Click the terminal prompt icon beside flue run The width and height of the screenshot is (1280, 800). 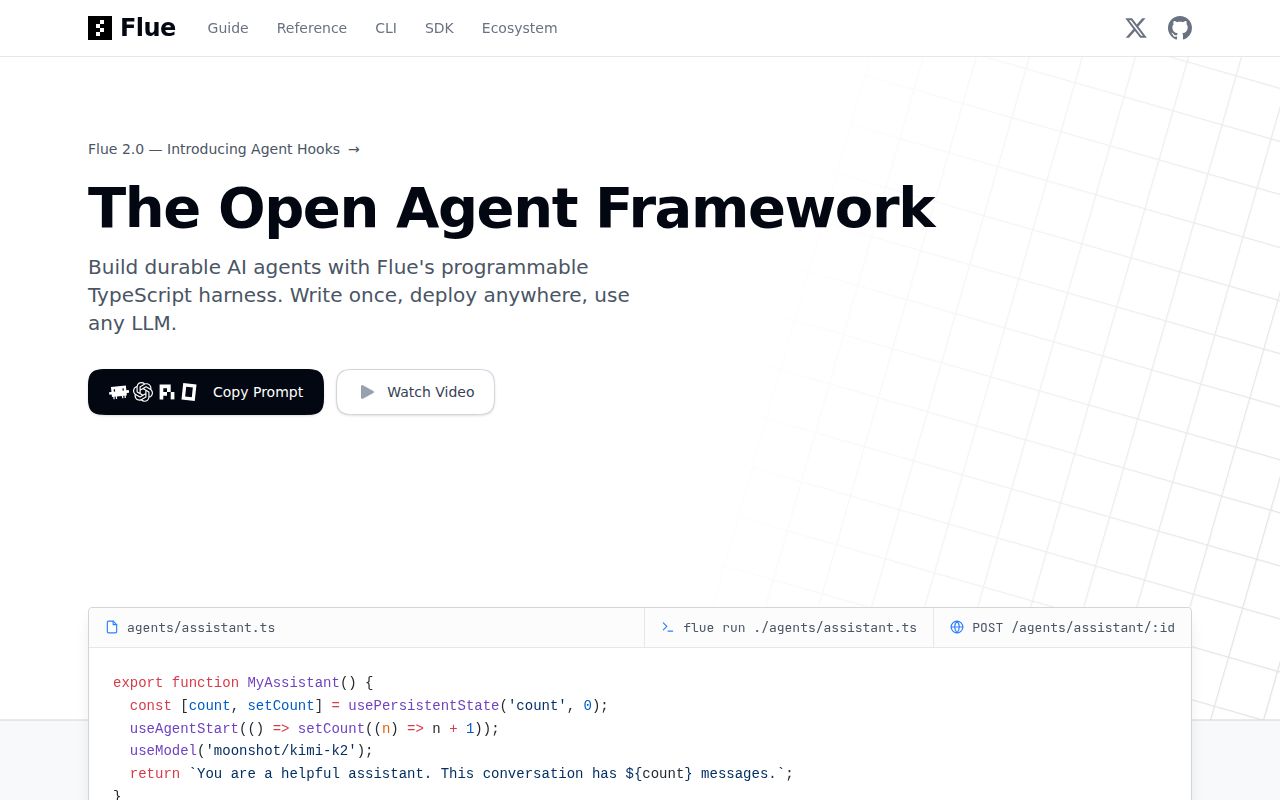coord(667,627)
